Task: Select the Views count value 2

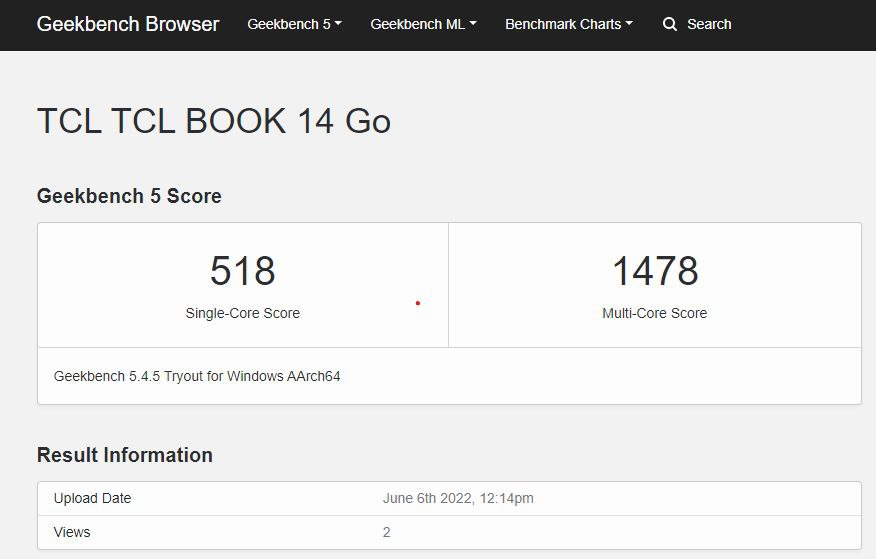Action: [387, 532]
